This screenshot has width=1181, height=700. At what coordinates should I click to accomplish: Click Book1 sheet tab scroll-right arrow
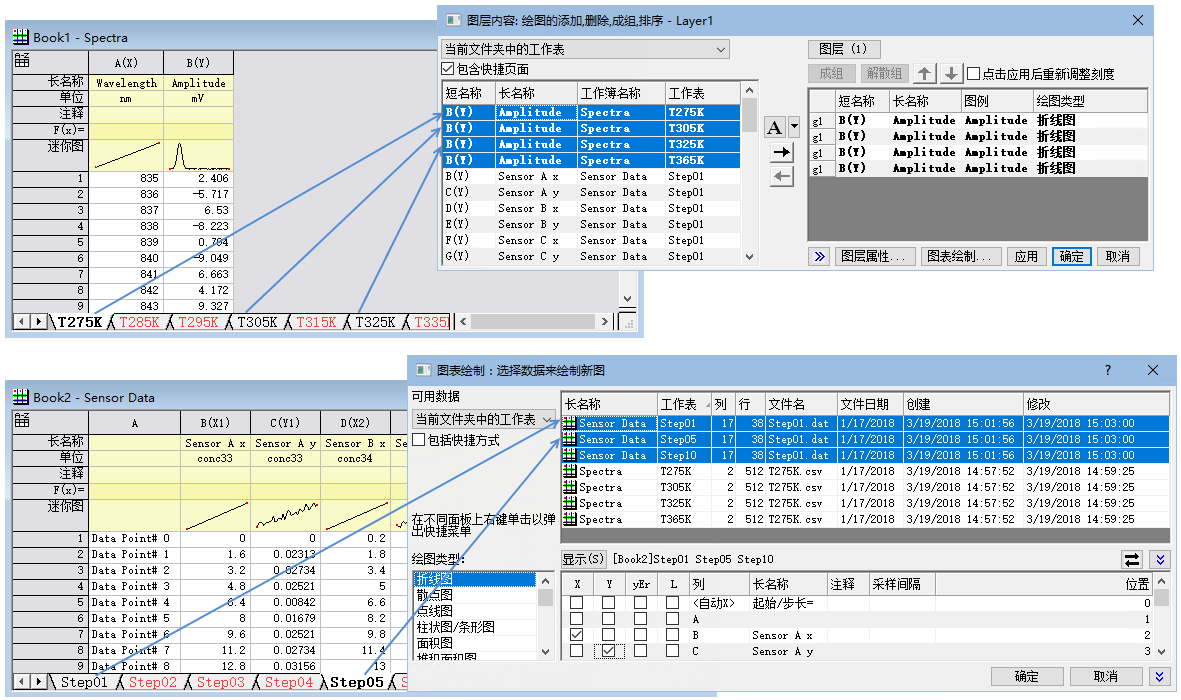(x=38, y=322)
